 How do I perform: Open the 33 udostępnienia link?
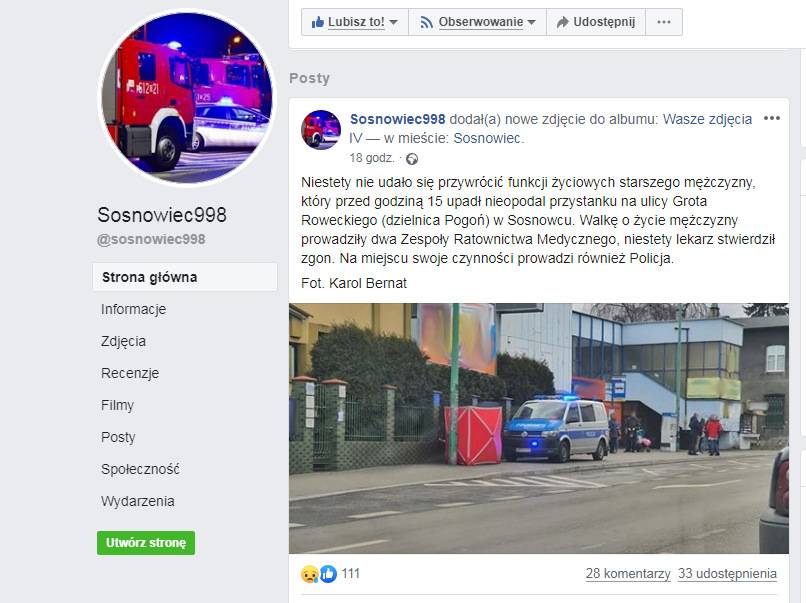[x=727, y=574]
